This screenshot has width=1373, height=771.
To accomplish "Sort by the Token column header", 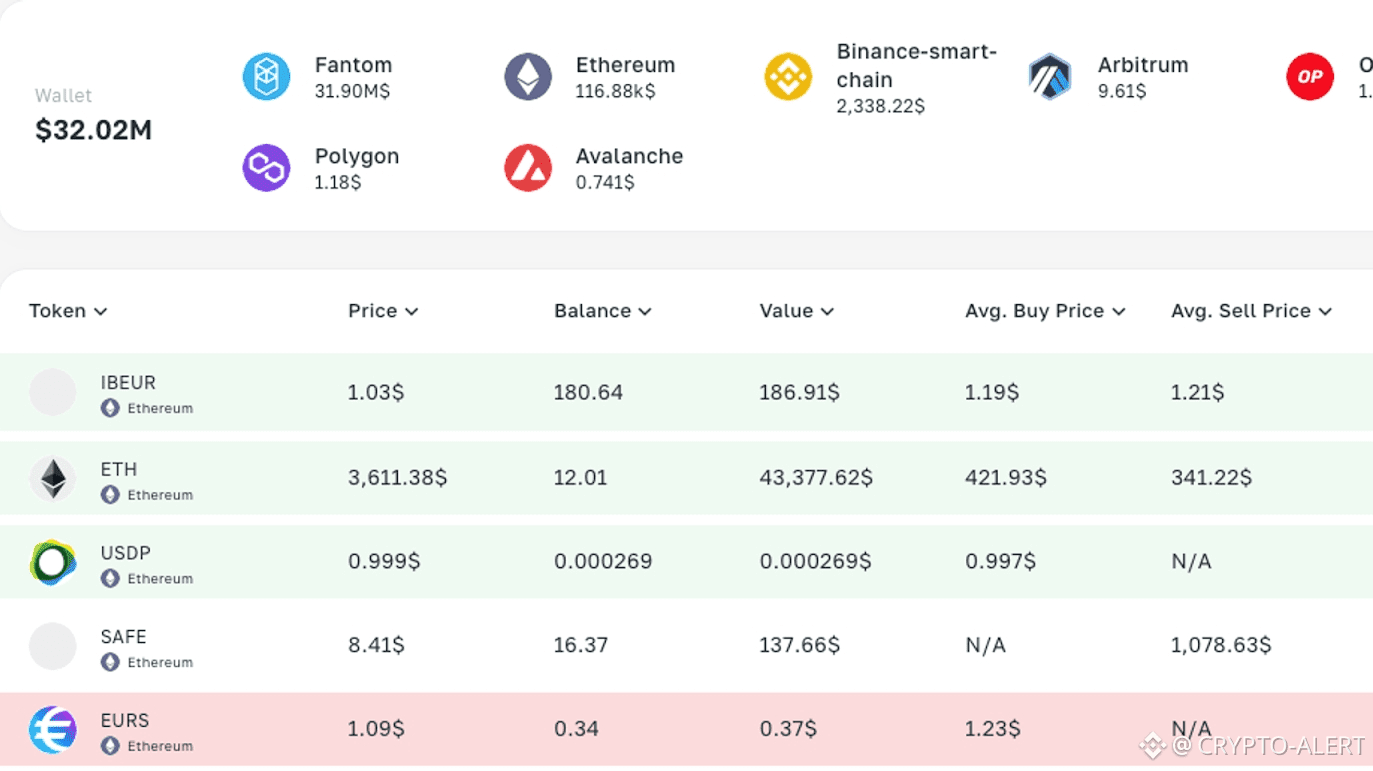I will (67, 311).
